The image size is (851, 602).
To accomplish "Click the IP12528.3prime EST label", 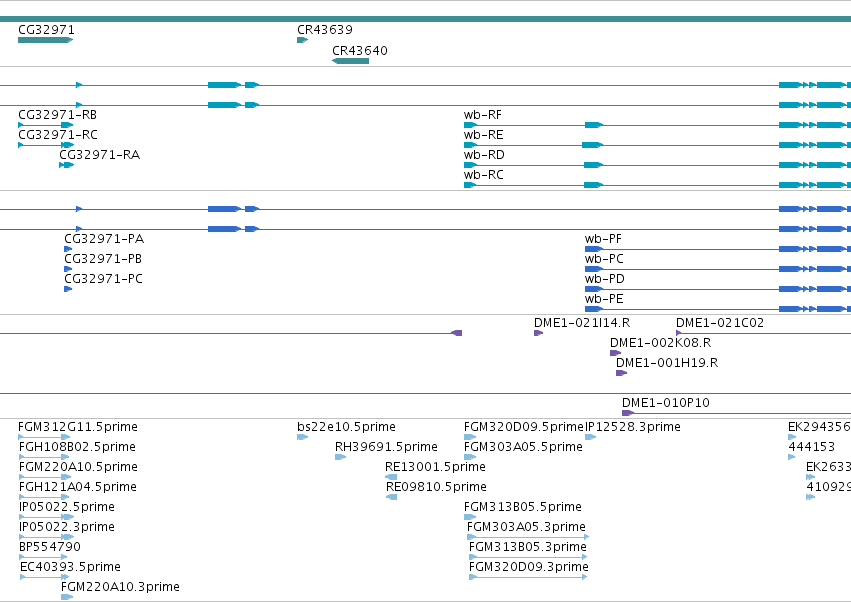I will [x=633, y=427].
